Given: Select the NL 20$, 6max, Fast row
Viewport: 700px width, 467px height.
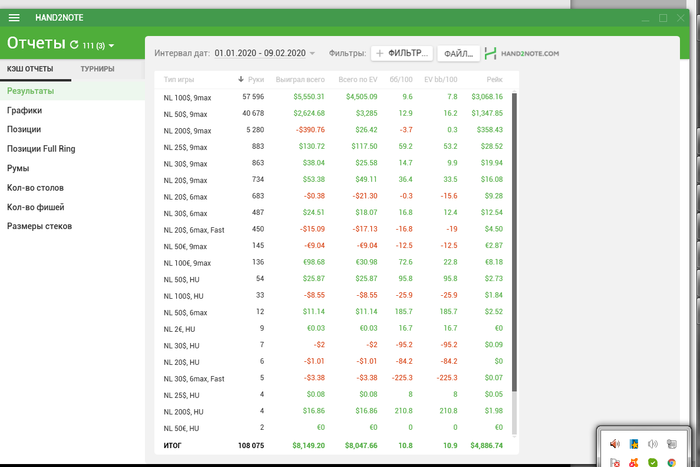Looking at the screenshot, I should (333, 229).
